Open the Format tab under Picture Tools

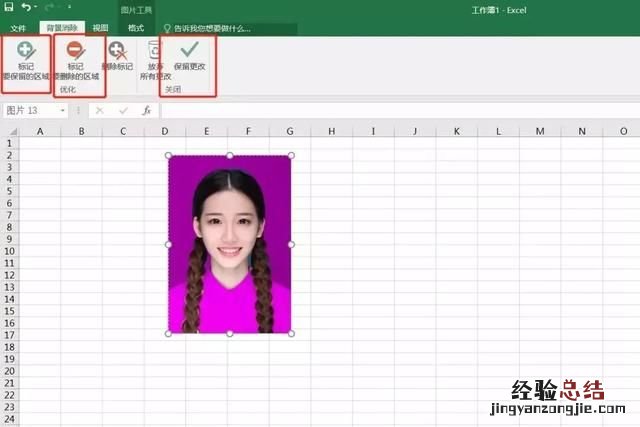click(x=136, y=29)
